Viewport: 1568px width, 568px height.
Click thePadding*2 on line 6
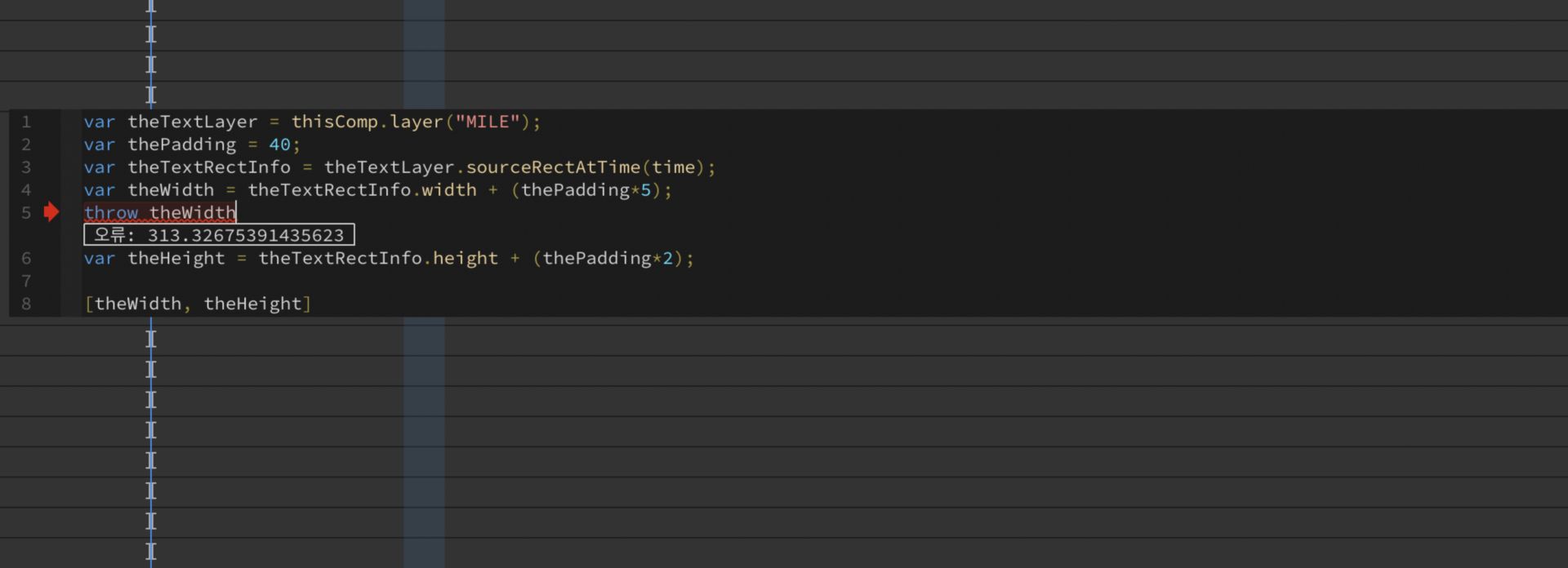(x=608, y=259)
